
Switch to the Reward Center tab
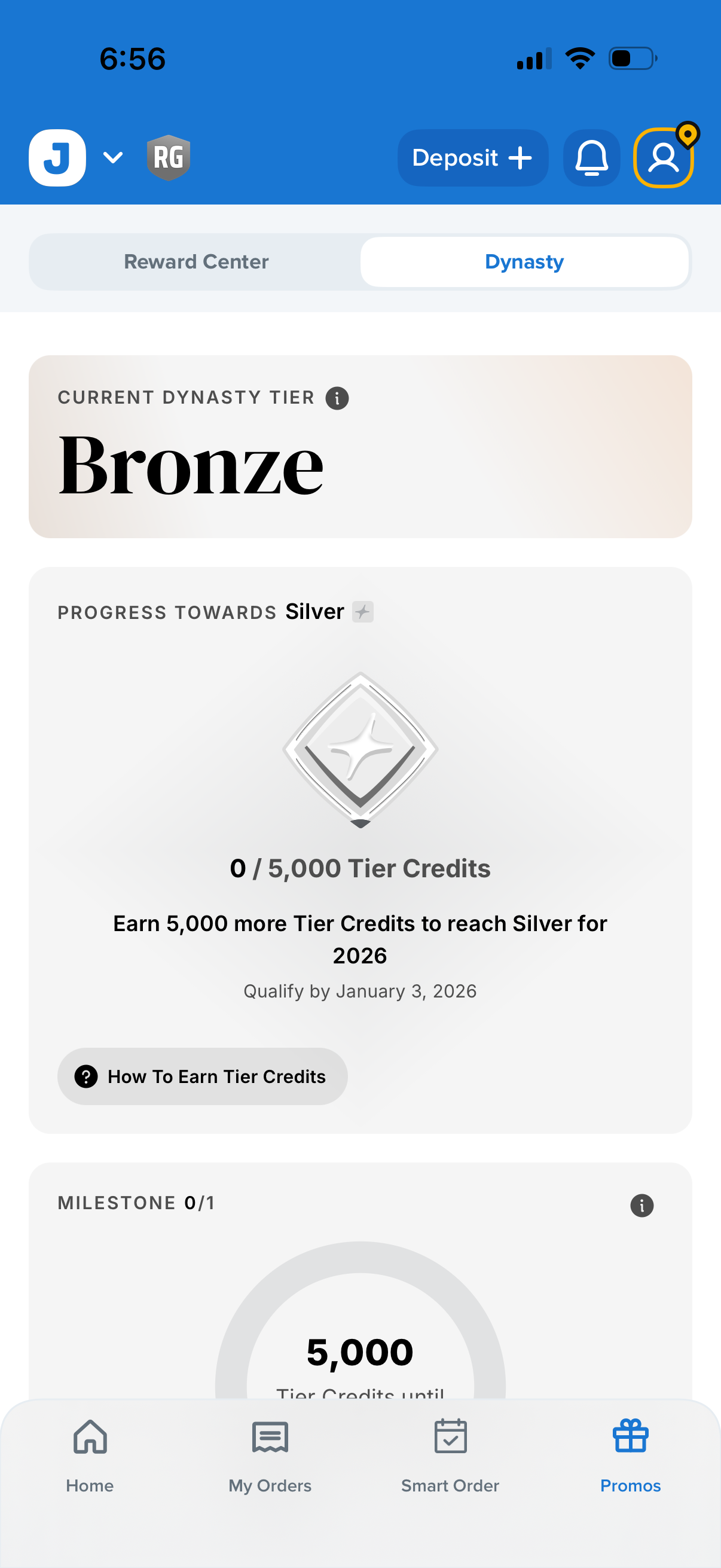pos(196,262)
